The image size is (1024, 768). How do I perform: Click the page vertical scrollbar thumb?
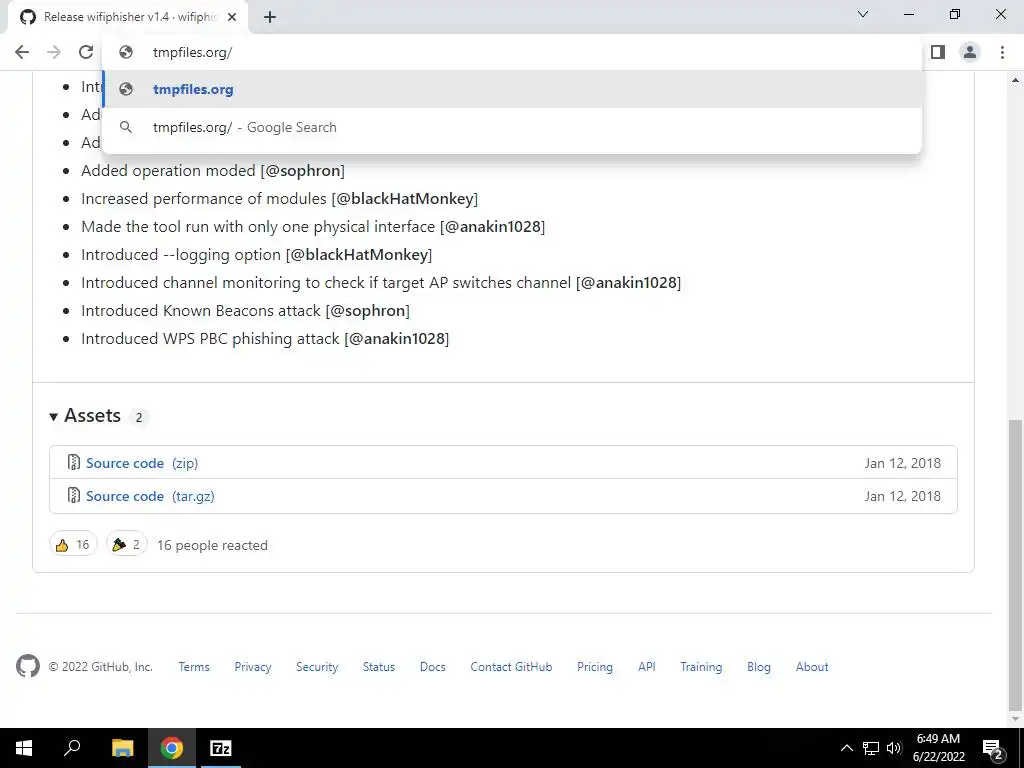click(1015, 565)
